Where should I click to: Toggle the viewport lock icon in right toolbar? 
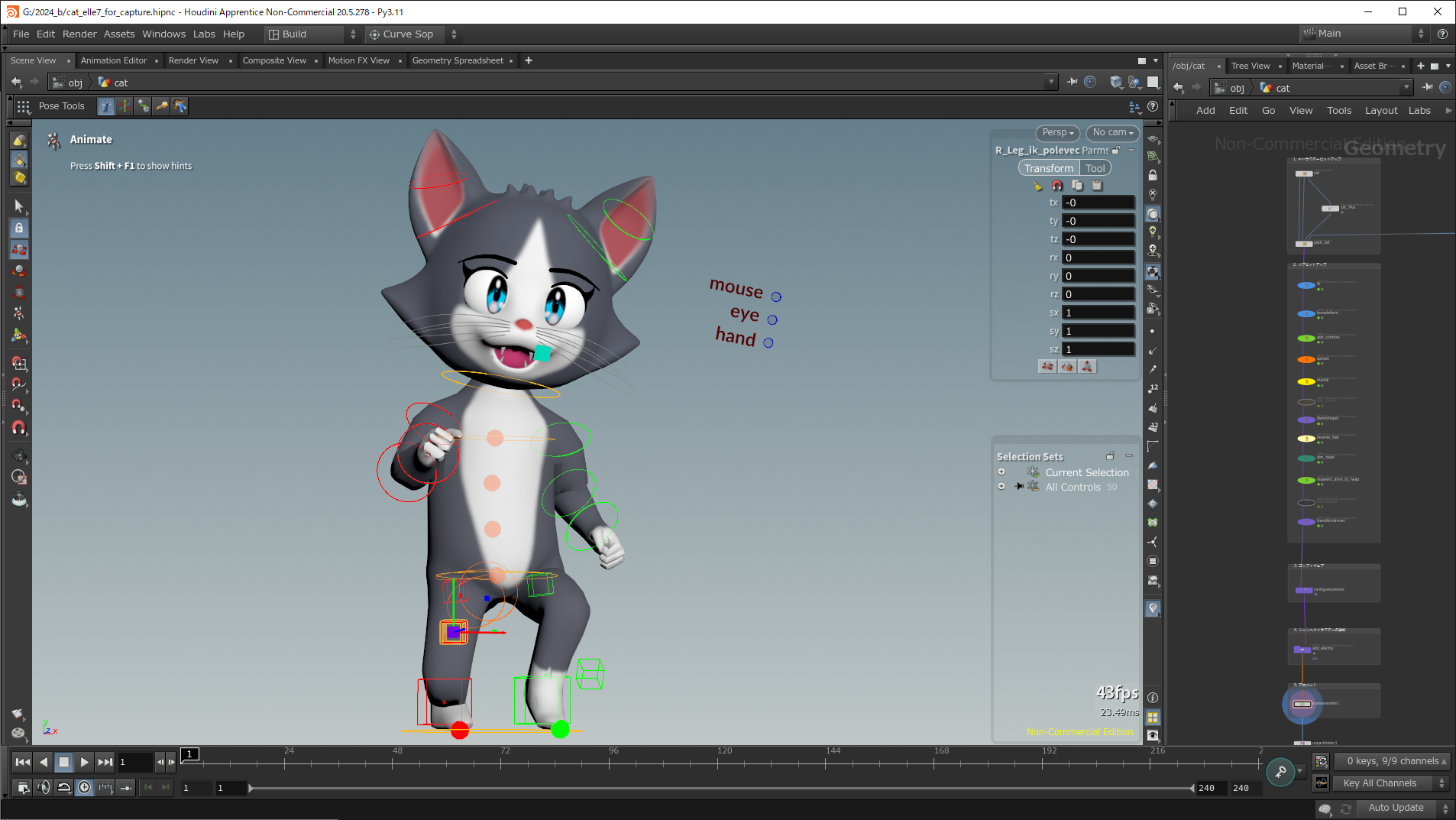(x=1153, y=175)
